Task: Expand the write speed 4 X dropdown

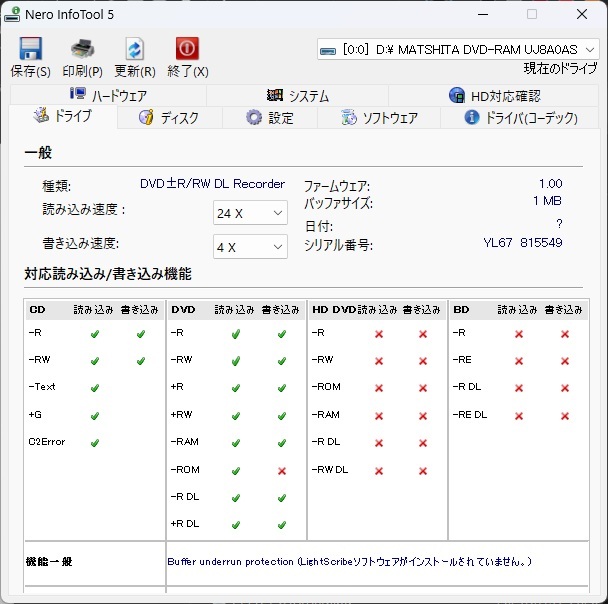Action: pos(250,247)
